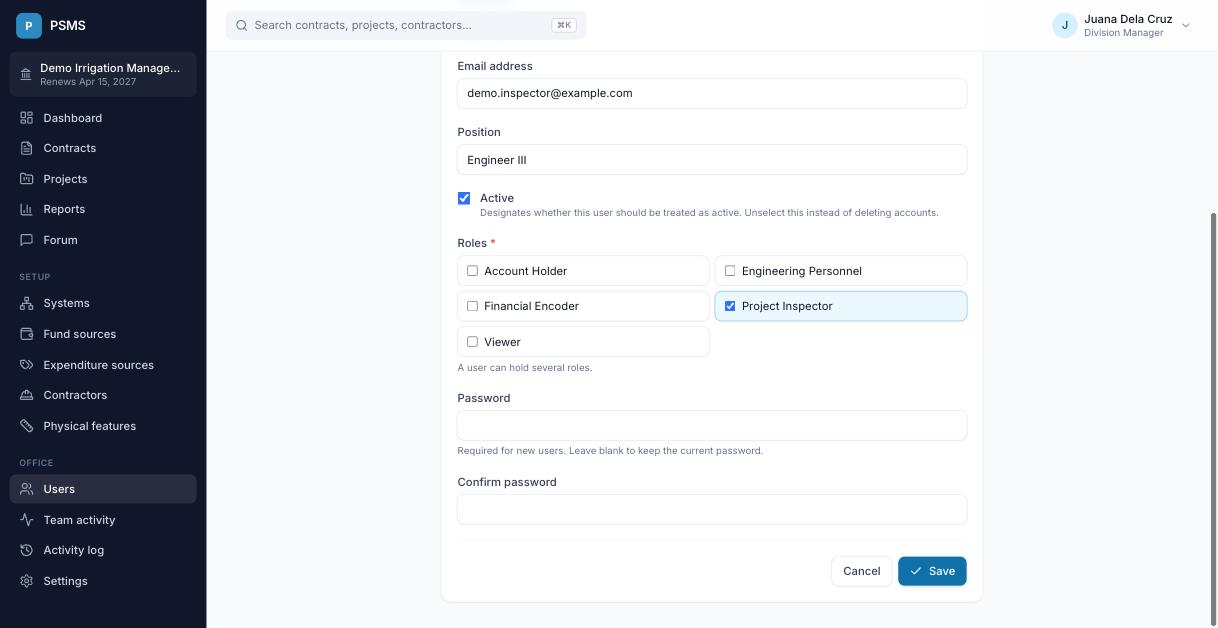Open Settings from the sidebar
This screenshot has width=1218, height=628.
pyautogui.click(x=103, y=581)
